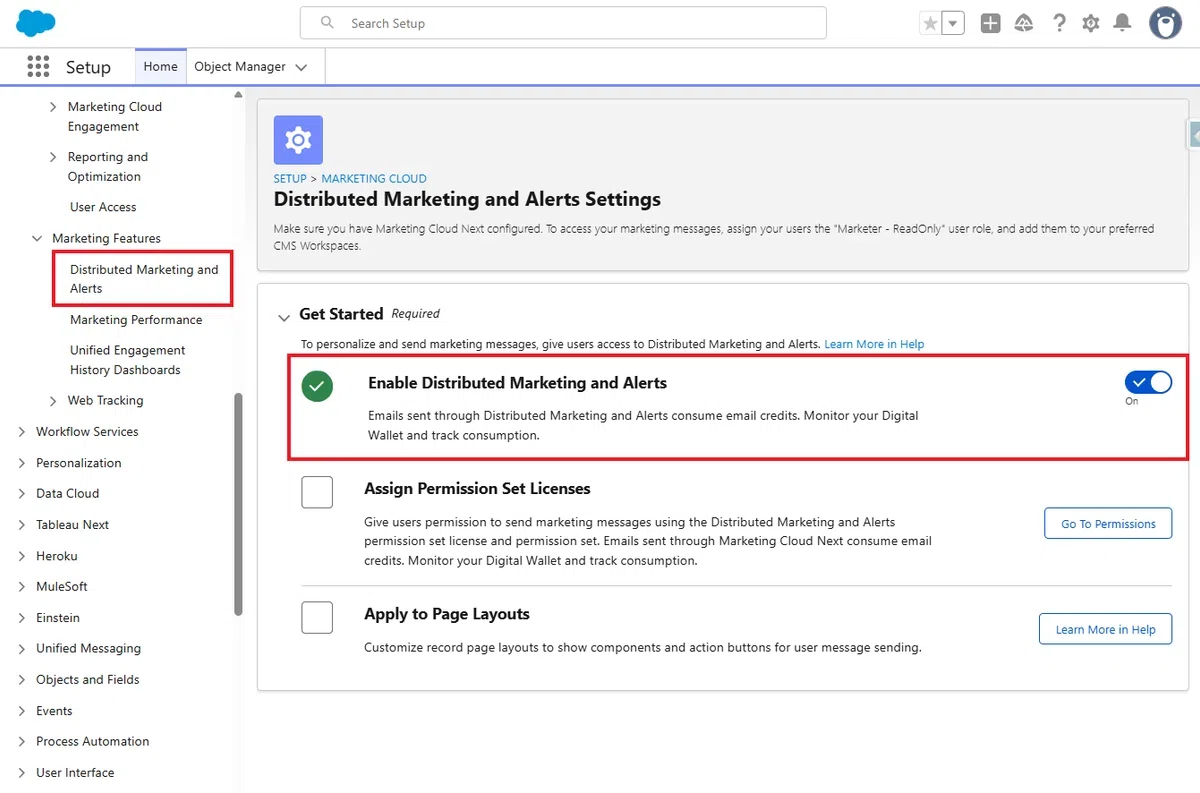The width and height of the screenshot is (1200, 793).
Task: Open Marketing Performance in the sidebar
Action: (x=136, y=320)
